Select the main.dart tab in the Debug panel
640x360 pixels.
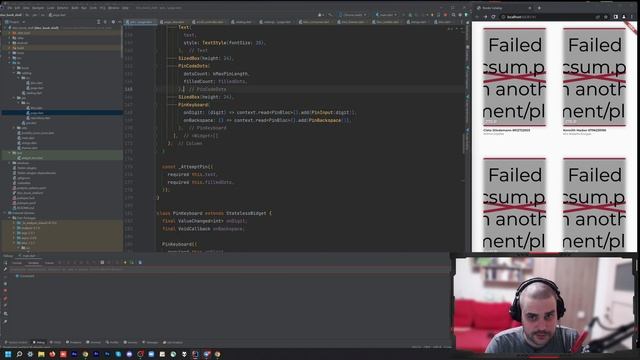[28, 256]
